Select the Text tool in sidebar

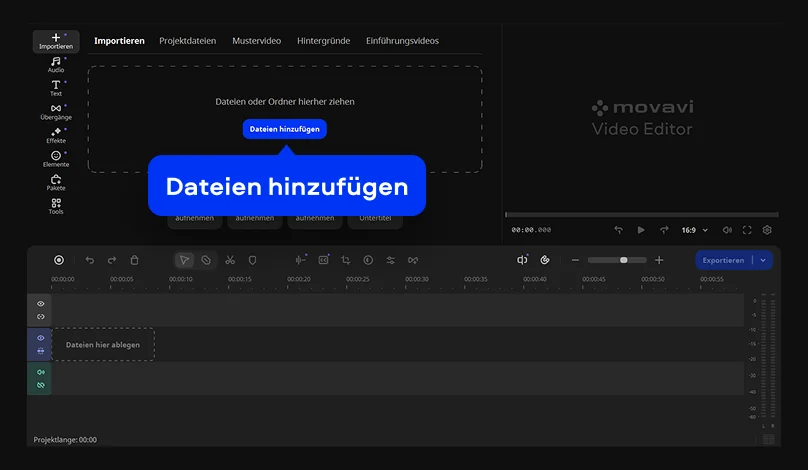click(56, 88)
